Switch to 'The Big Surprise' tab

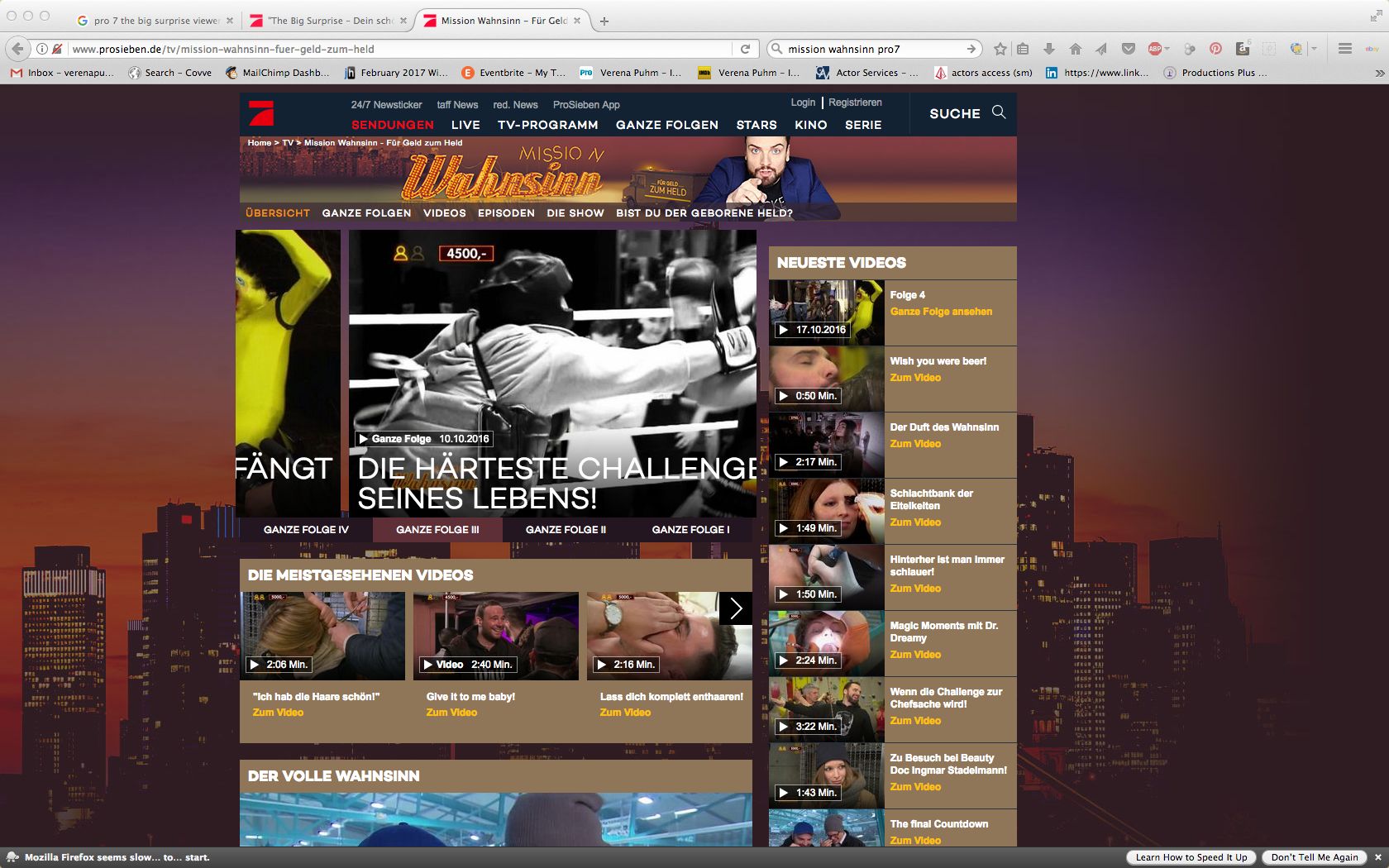click(329, 21)
